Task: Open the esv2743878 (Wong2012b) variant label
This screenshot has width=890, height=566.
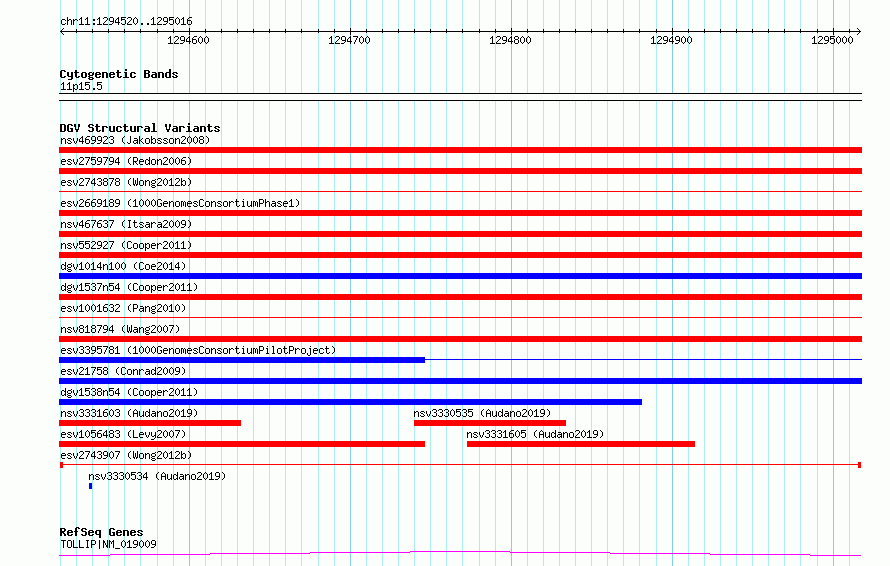Action: (x=126, y=182)
